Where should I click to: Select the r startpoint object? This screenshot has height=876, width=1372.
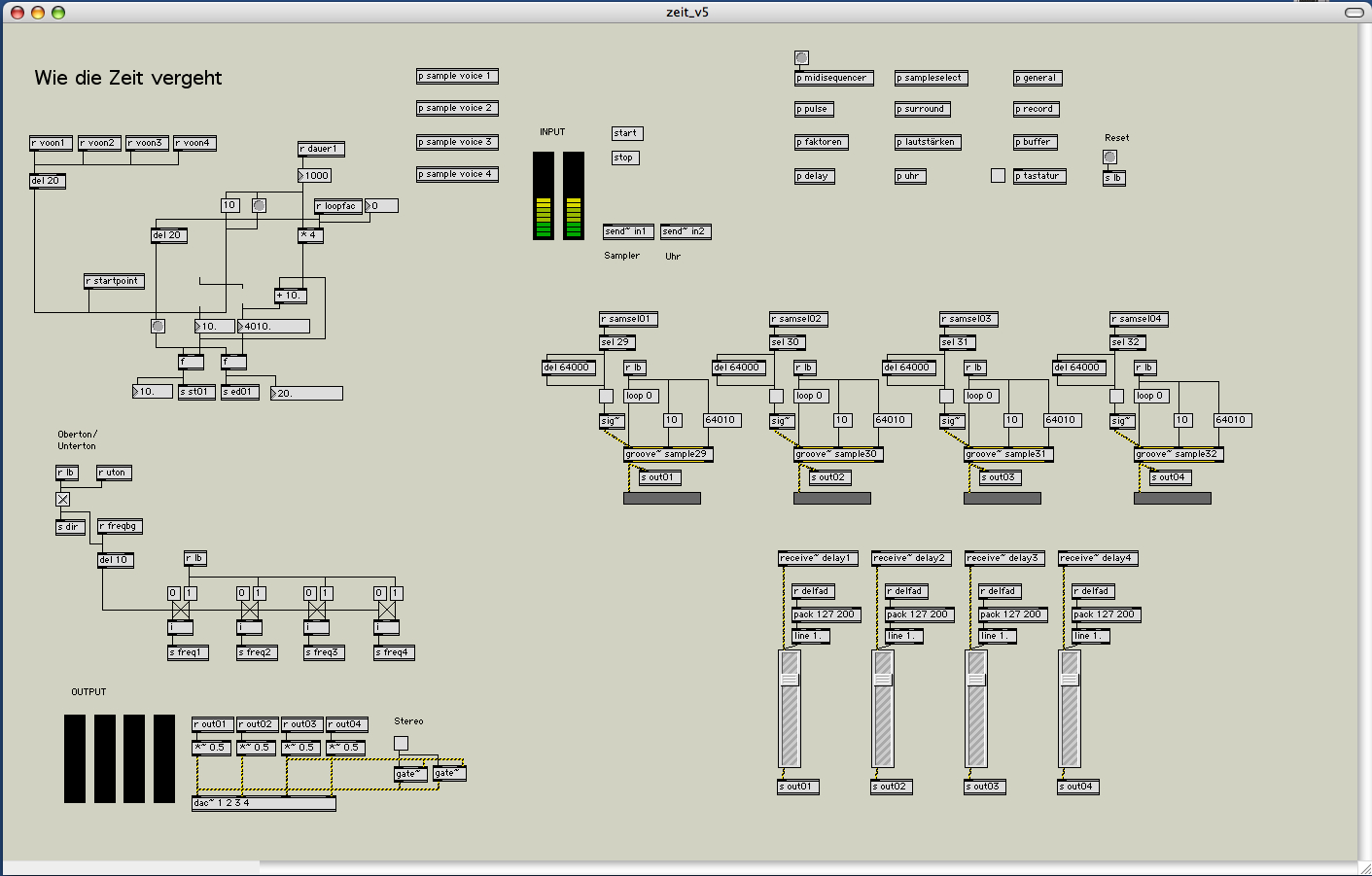(x=115, y=281)
